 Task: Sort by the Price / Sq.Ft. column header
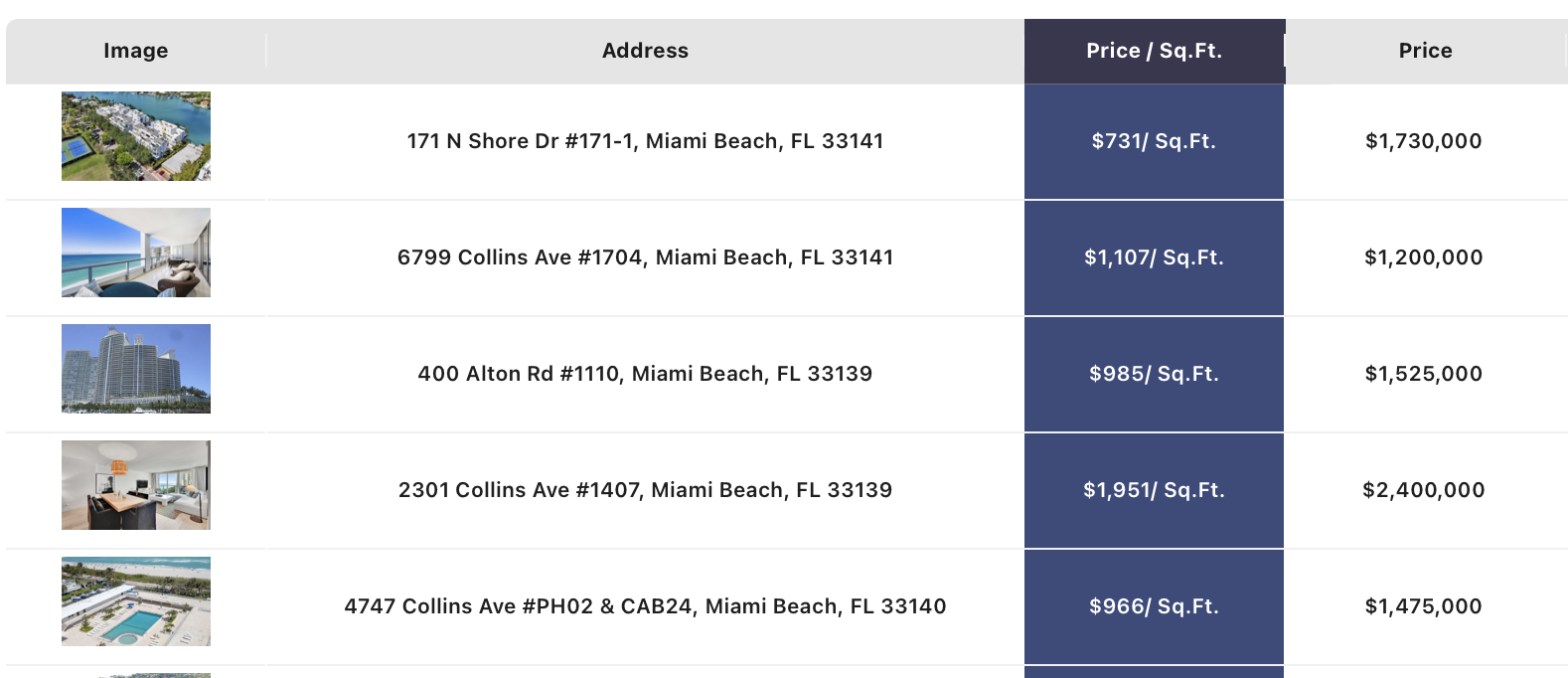pyautogui.click(x=1155, y=51)
